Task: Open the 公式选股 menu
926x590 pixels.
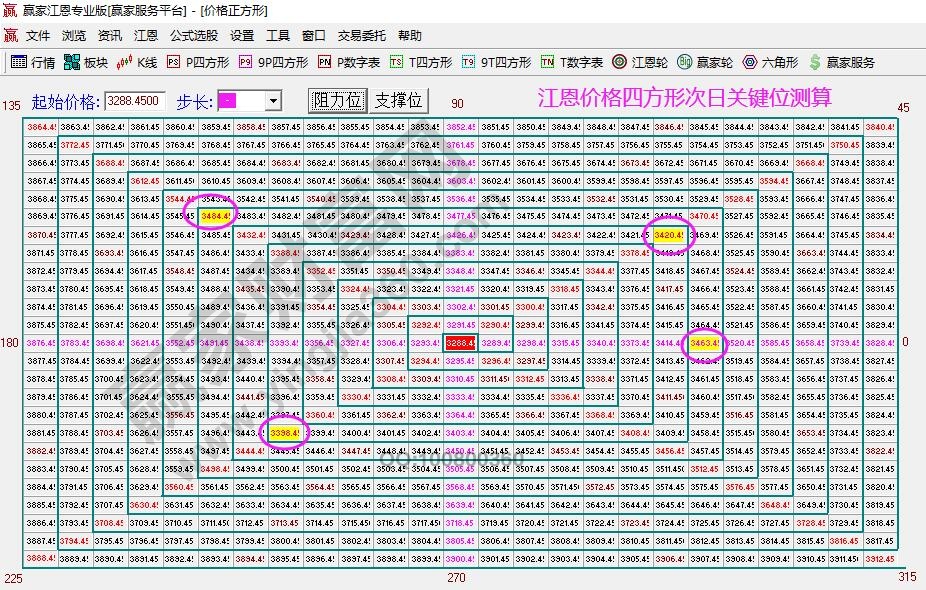Action: [193, 34]
